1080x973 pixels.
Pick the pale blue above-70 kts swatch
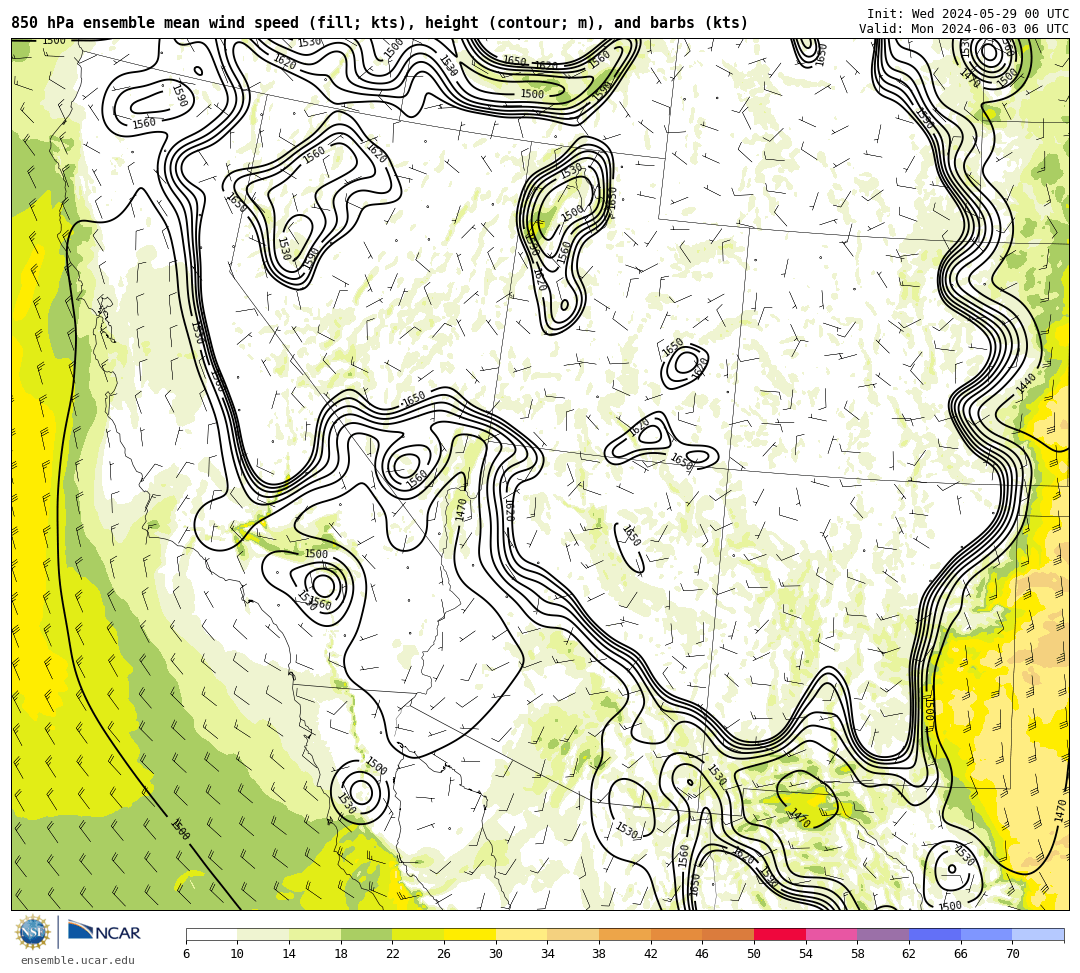click(x=1038, y=934)
